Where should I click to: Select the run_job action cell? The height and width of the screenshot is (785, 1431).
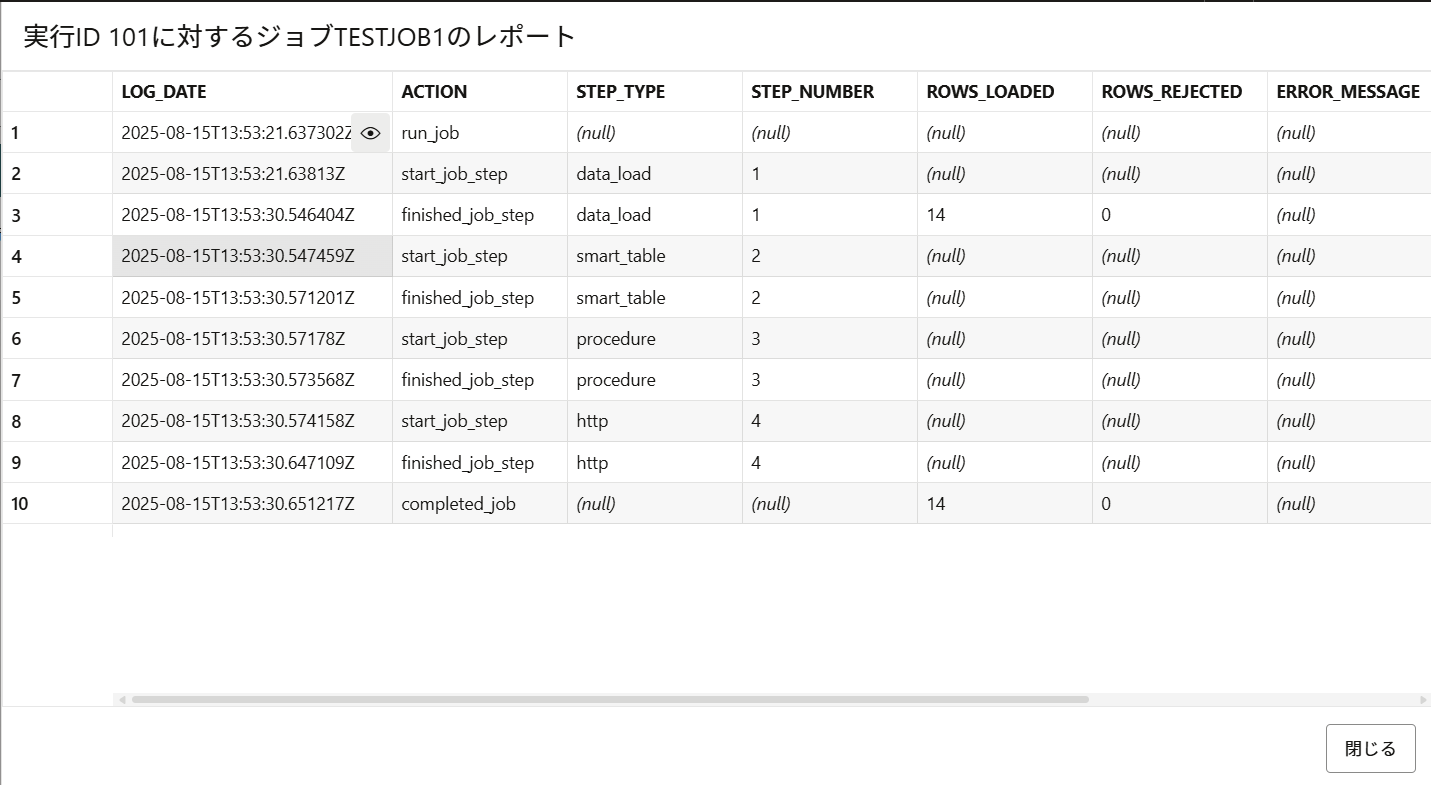click(x=479, y=133)
